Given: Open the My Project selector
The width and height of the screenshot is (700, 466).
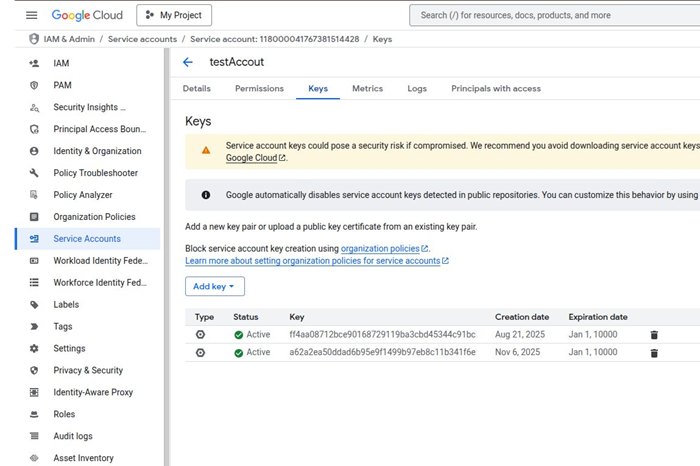Looking at the screenshot, I should click(174, 15).
